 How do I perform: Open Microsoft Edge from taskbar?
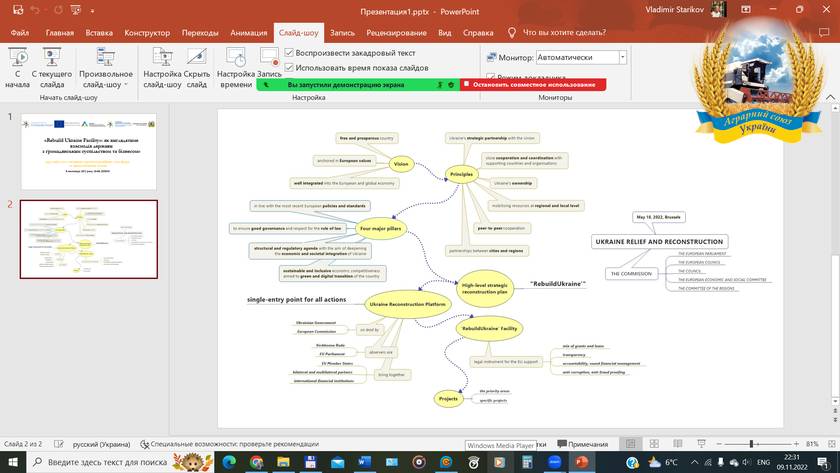click(229, 462)
